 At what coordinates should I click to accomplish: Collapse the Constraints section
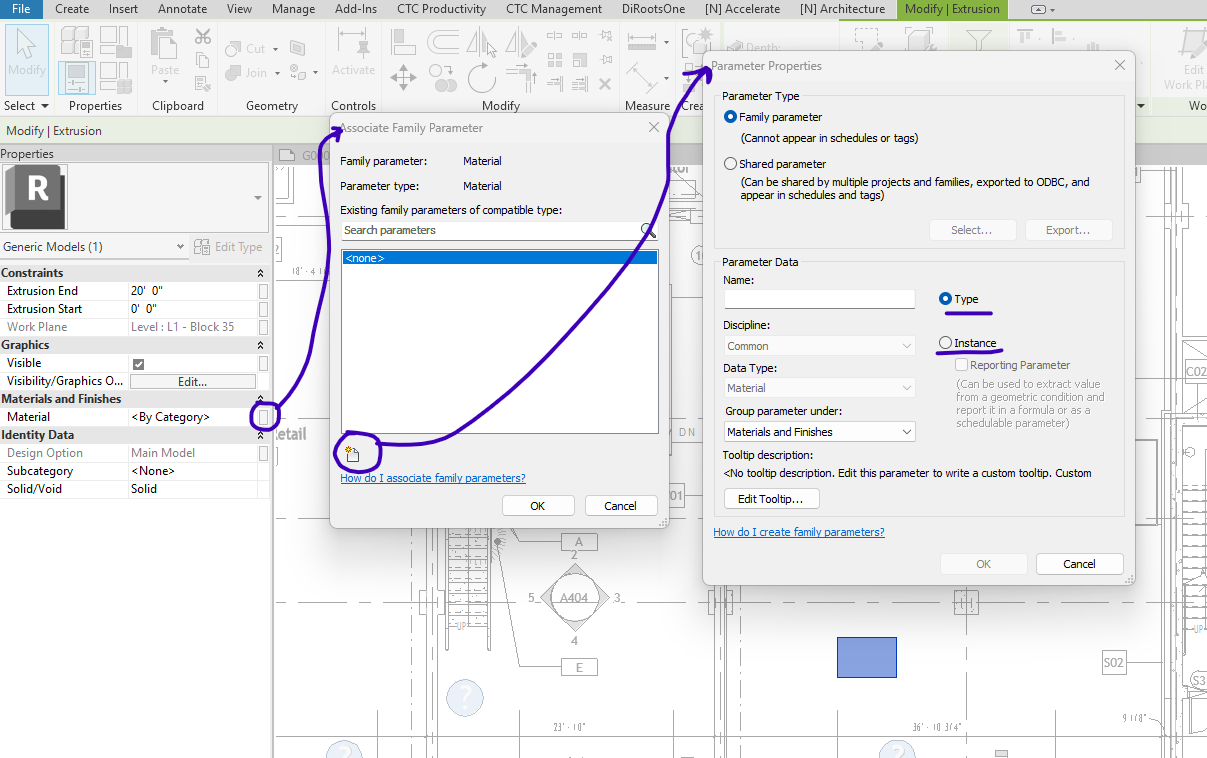[x=261, y=273]
